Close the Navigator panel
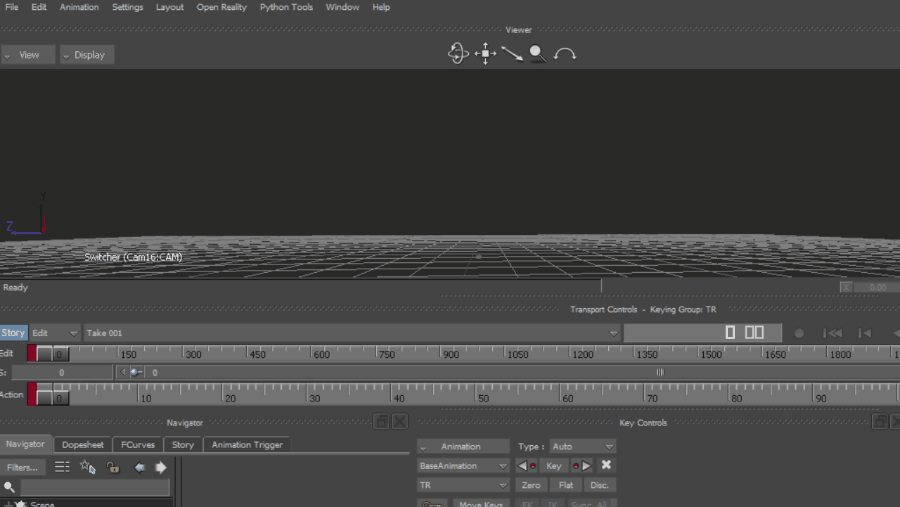900x507 pixels. tap(400, 421)
